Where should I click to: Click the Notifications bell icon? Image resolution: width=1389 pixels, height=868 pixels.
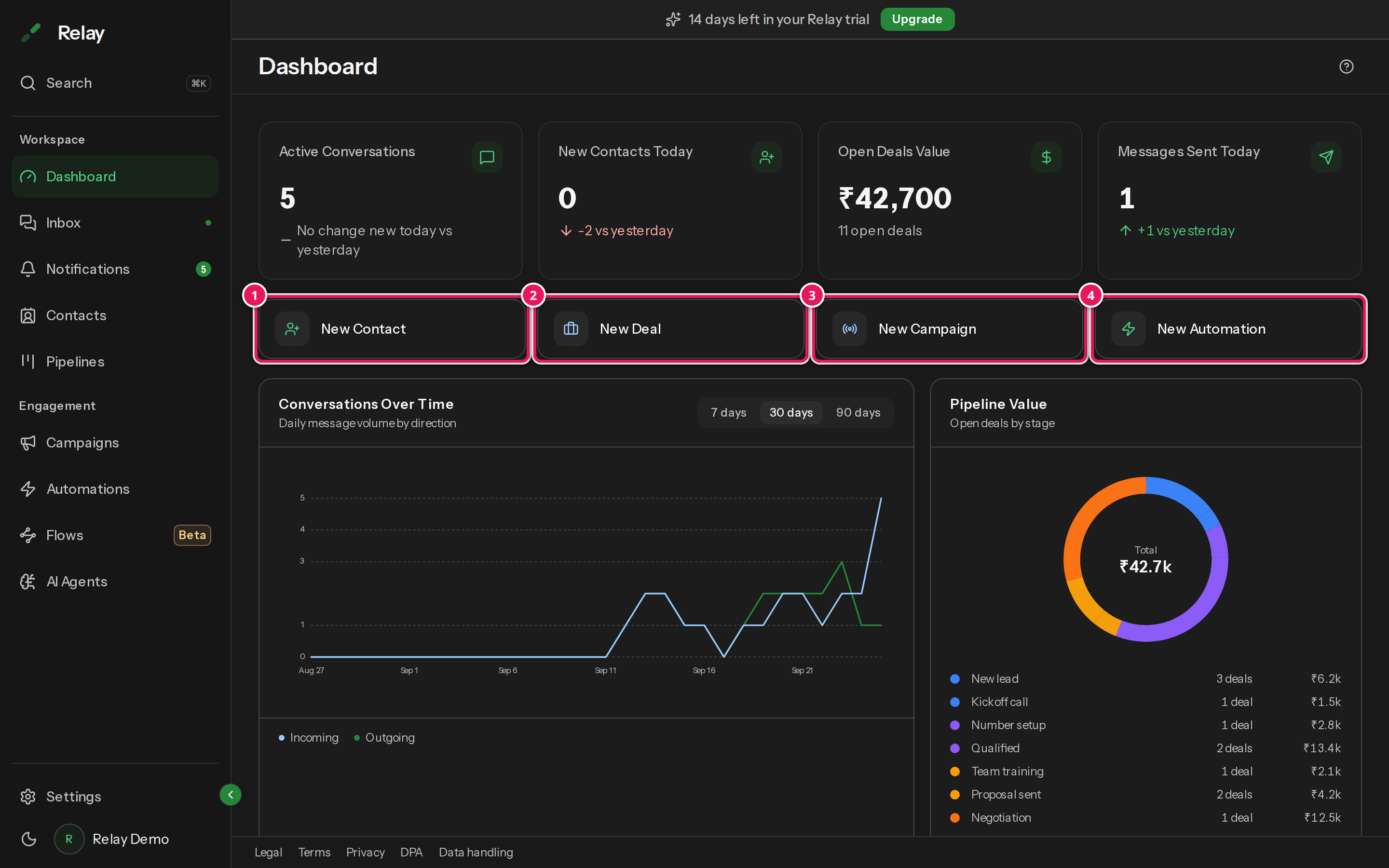(x=27, y=269)
